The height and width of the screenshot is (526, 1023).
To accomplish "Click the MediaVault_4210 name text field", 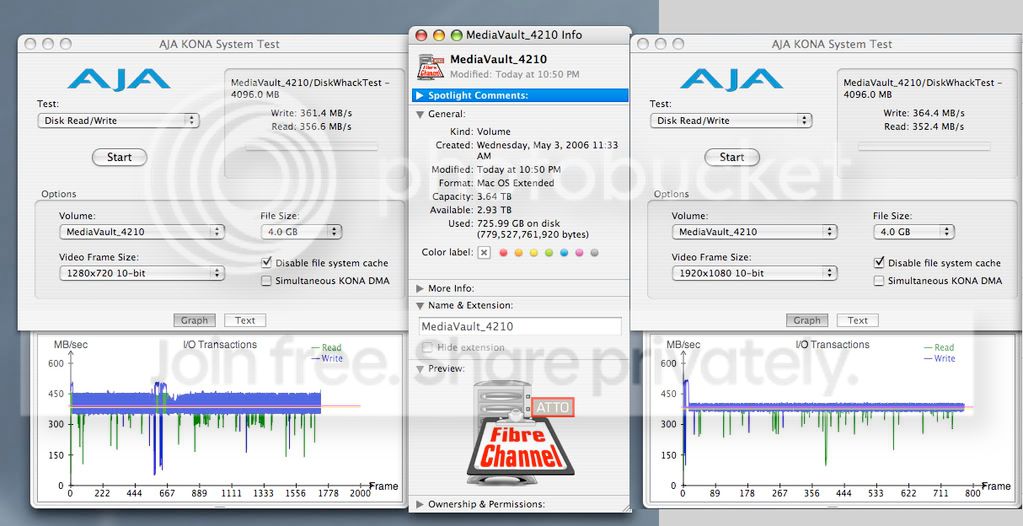I will tap(520, 326).
